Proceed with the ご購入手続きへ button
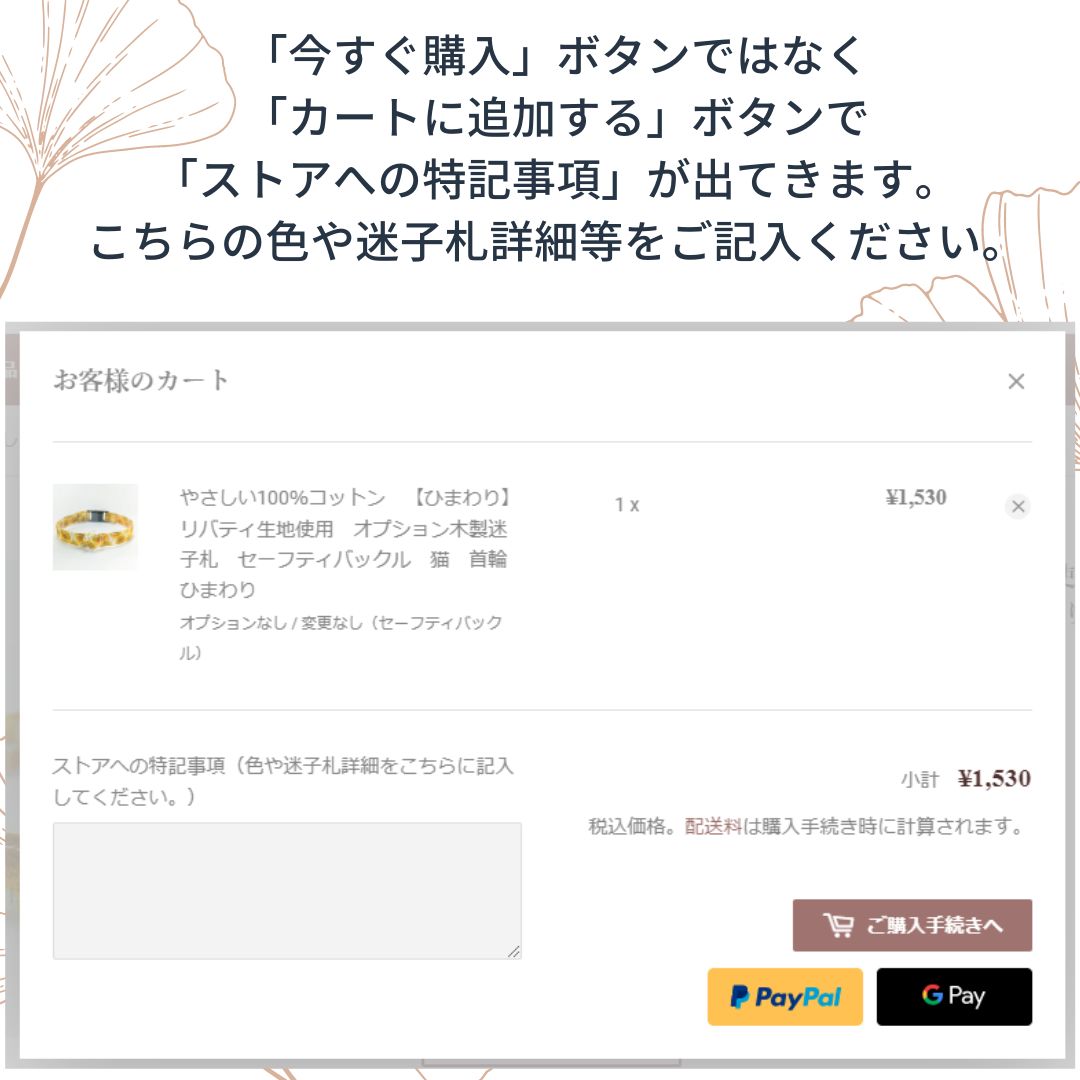Image resolution: width=1080 pixels, height=1080 pixels. 912,925
